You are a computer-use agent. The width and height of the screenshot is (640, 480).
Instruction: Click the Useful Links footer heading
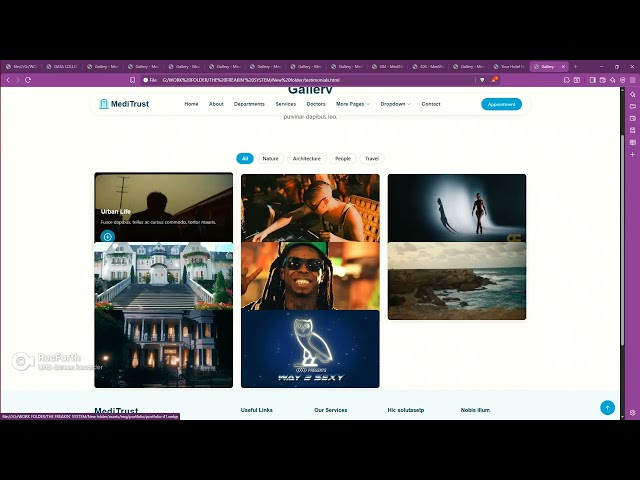(x=257, y=410)
